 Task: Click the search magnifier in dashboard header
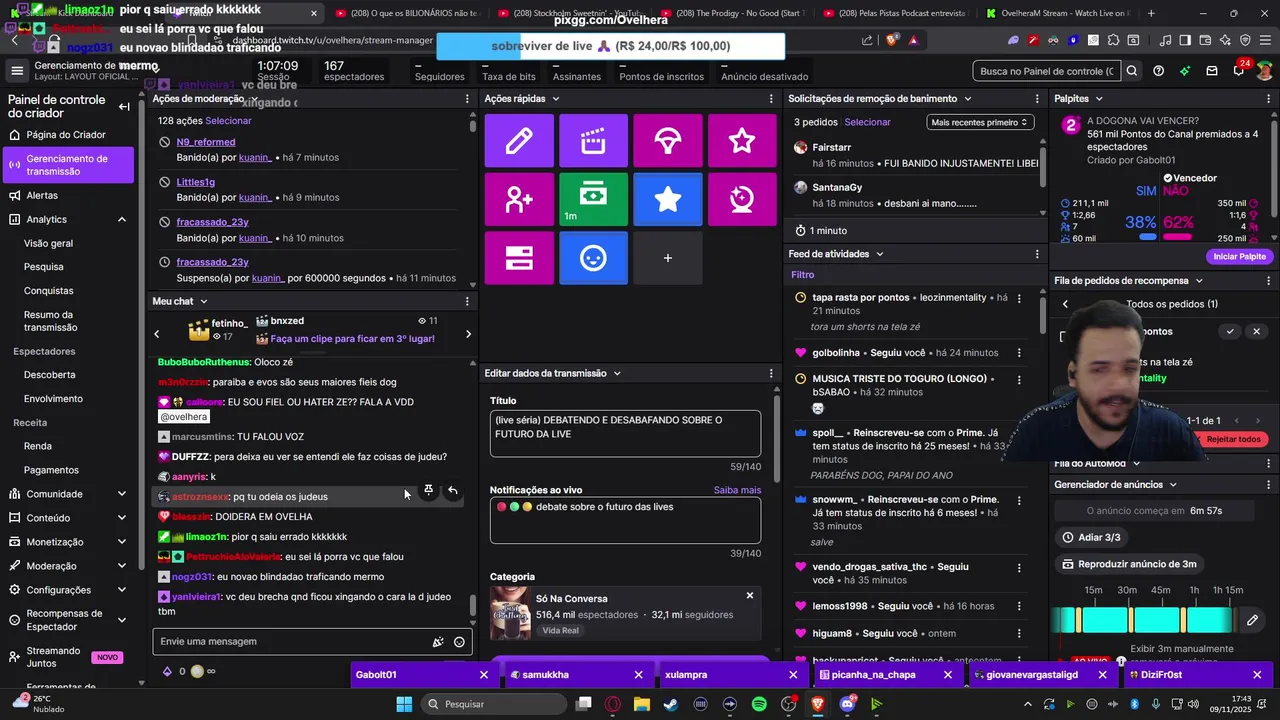click(1132, 71)
